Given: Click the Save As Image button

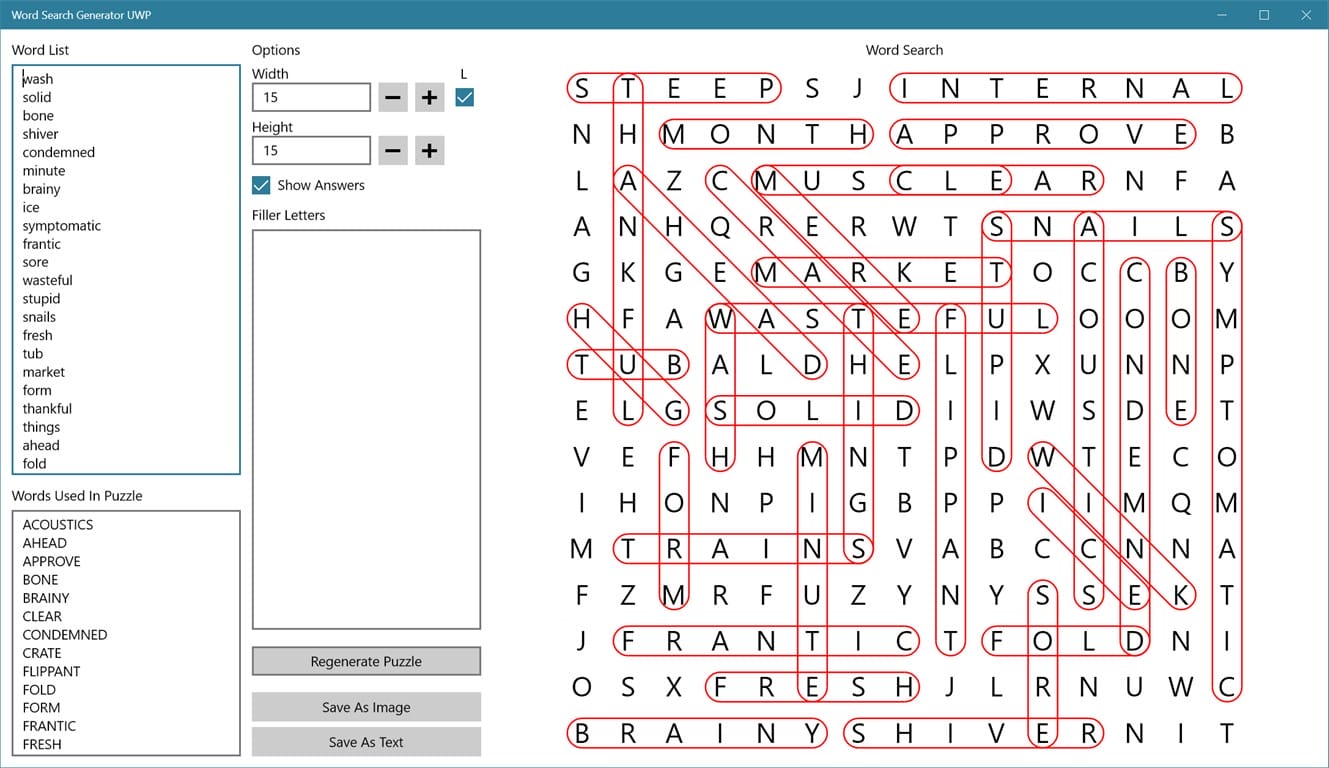Looking at the screenshot, I should click(366, 706).
